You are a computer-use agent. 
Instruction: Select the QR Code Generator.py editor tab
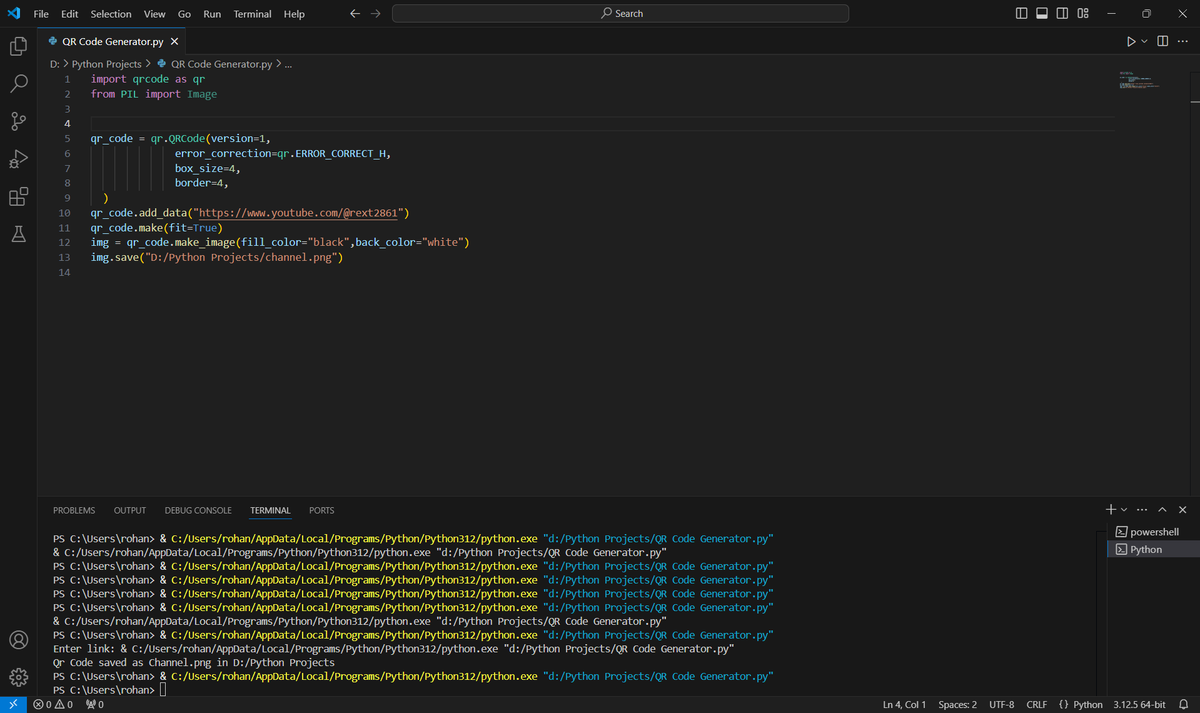coord(112,42)
